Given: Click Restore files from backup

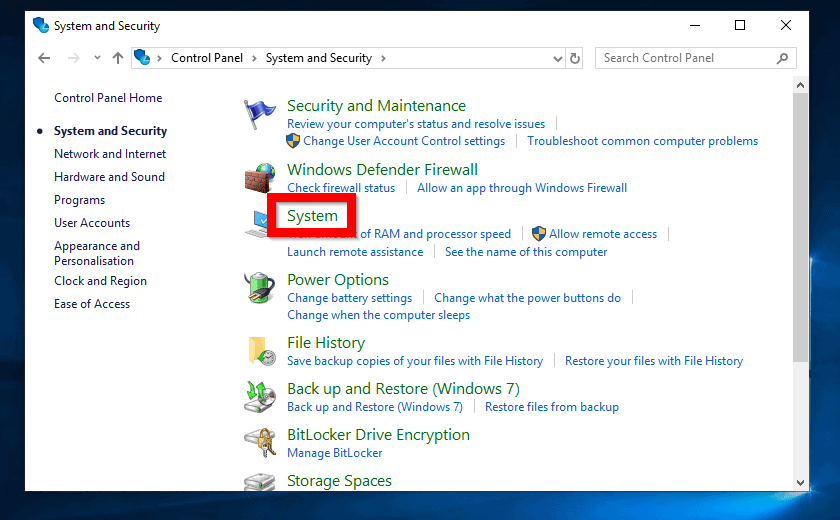Looking at the screenshot, I should click(552, 407).
